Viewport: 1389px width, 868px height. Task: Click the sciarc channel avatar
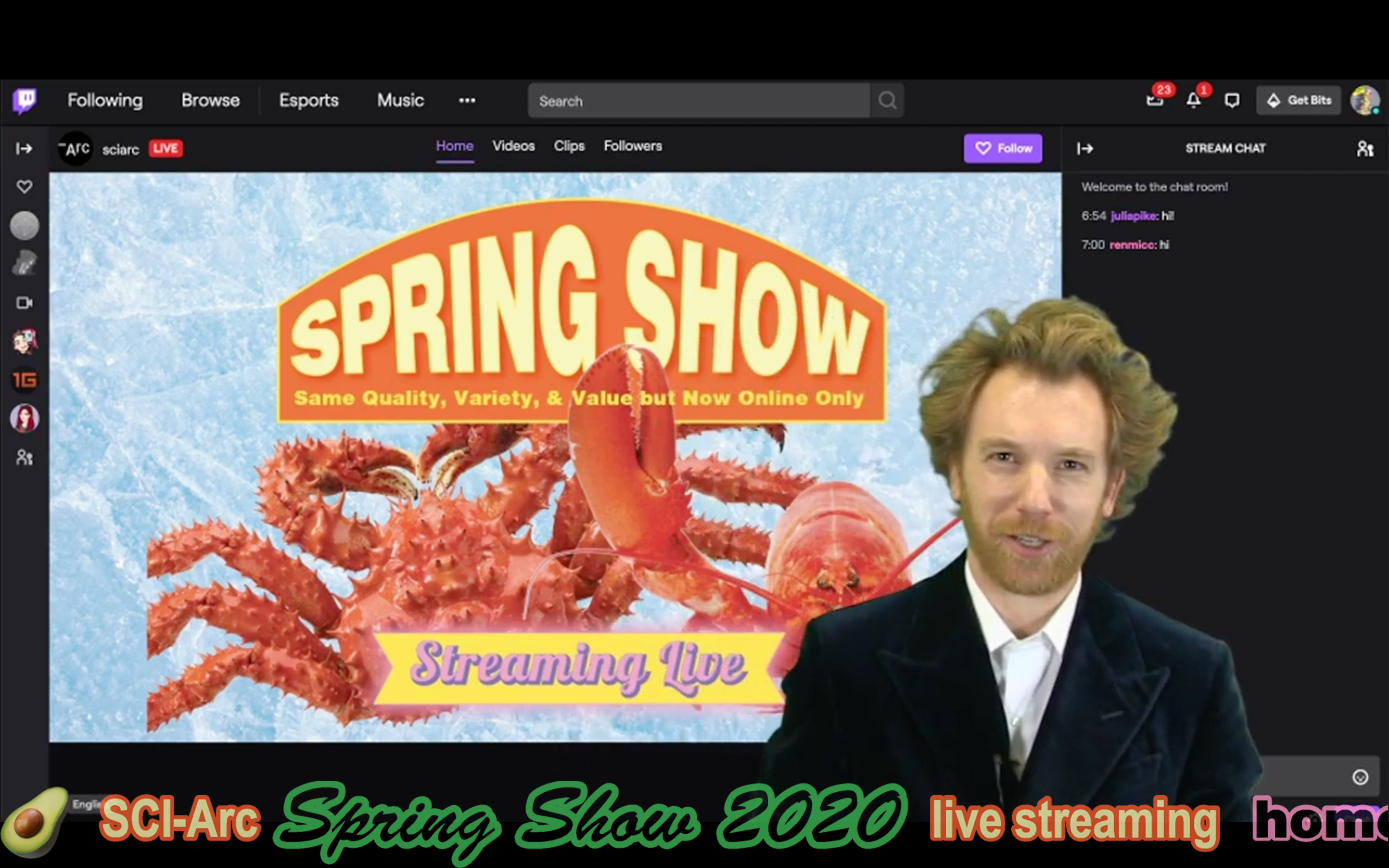[76, 149]
